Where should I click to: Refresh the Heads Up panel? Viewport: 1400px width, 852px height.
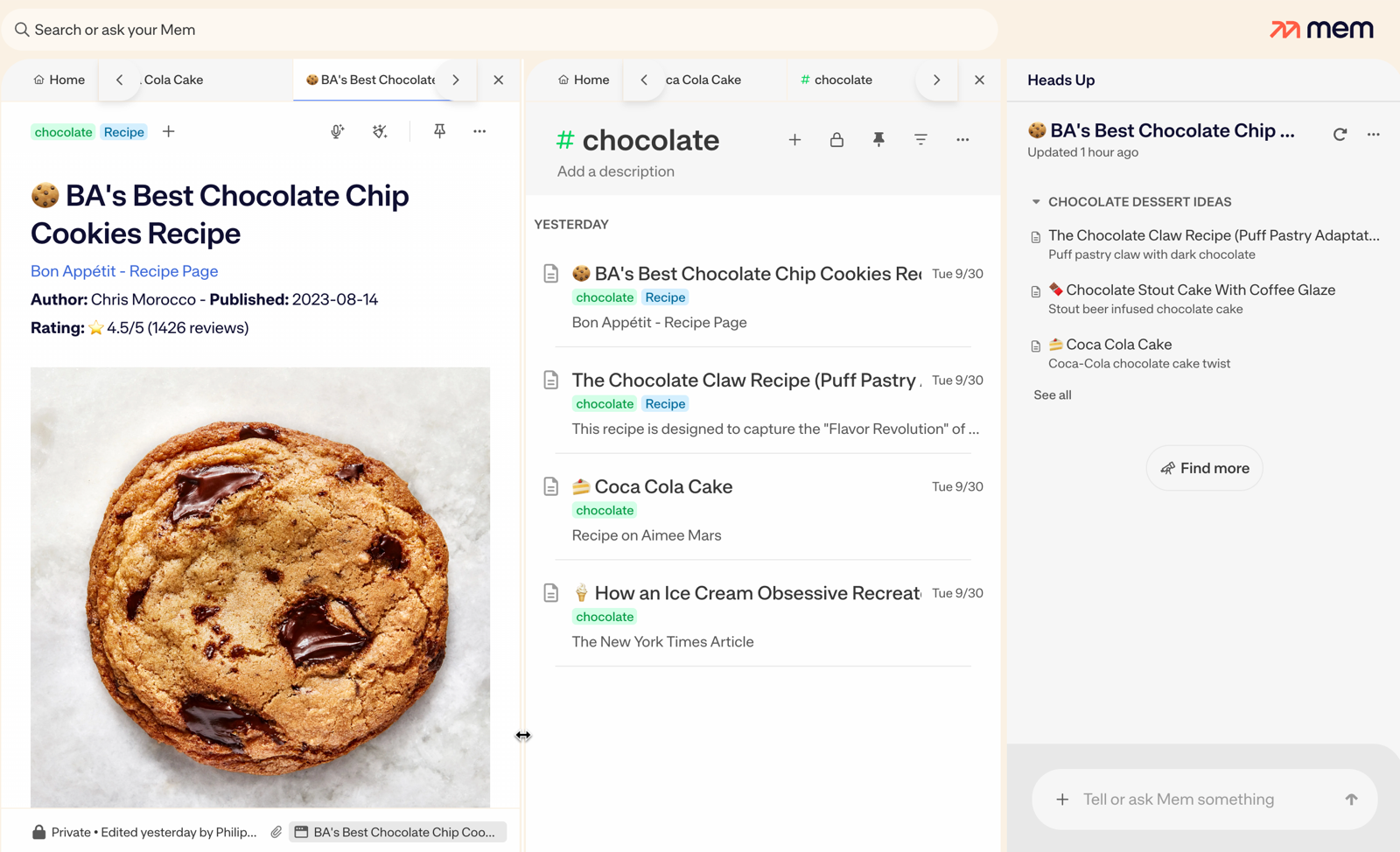click(1340, 134)
